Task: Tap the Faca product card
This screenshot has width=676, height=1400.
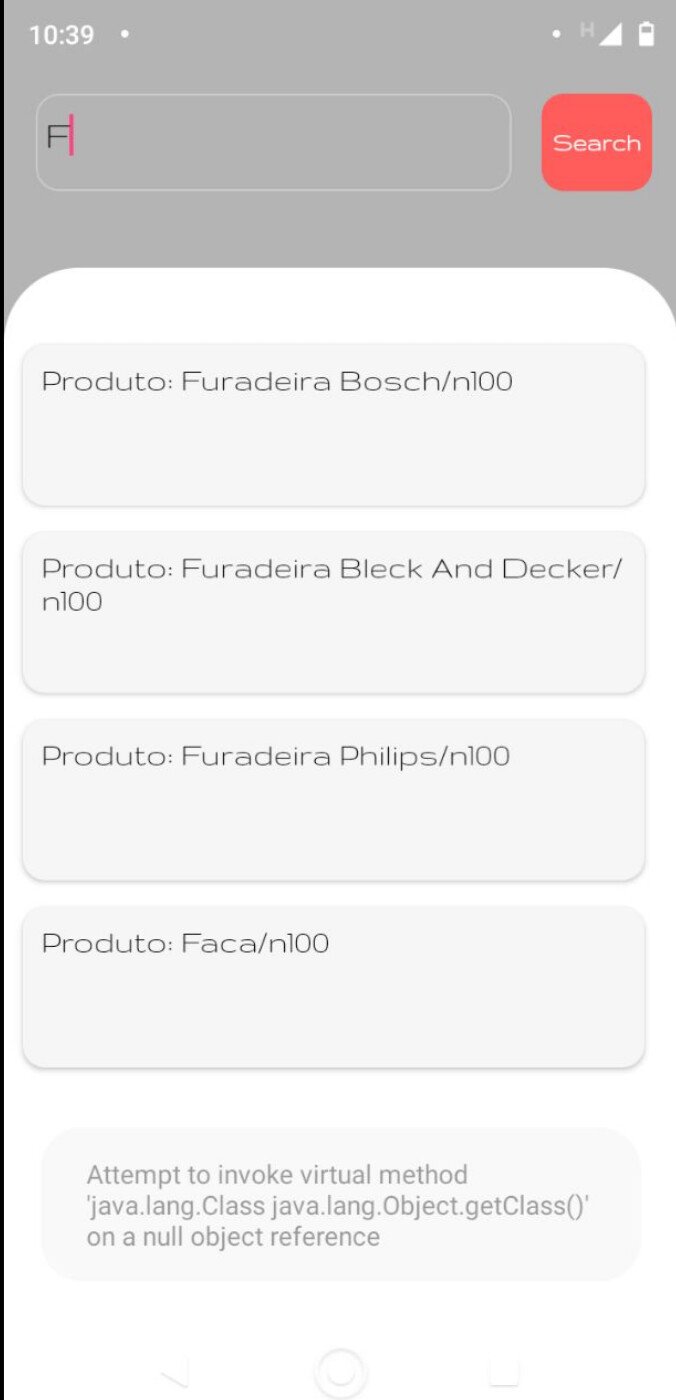Action: (x=333, y=986)
